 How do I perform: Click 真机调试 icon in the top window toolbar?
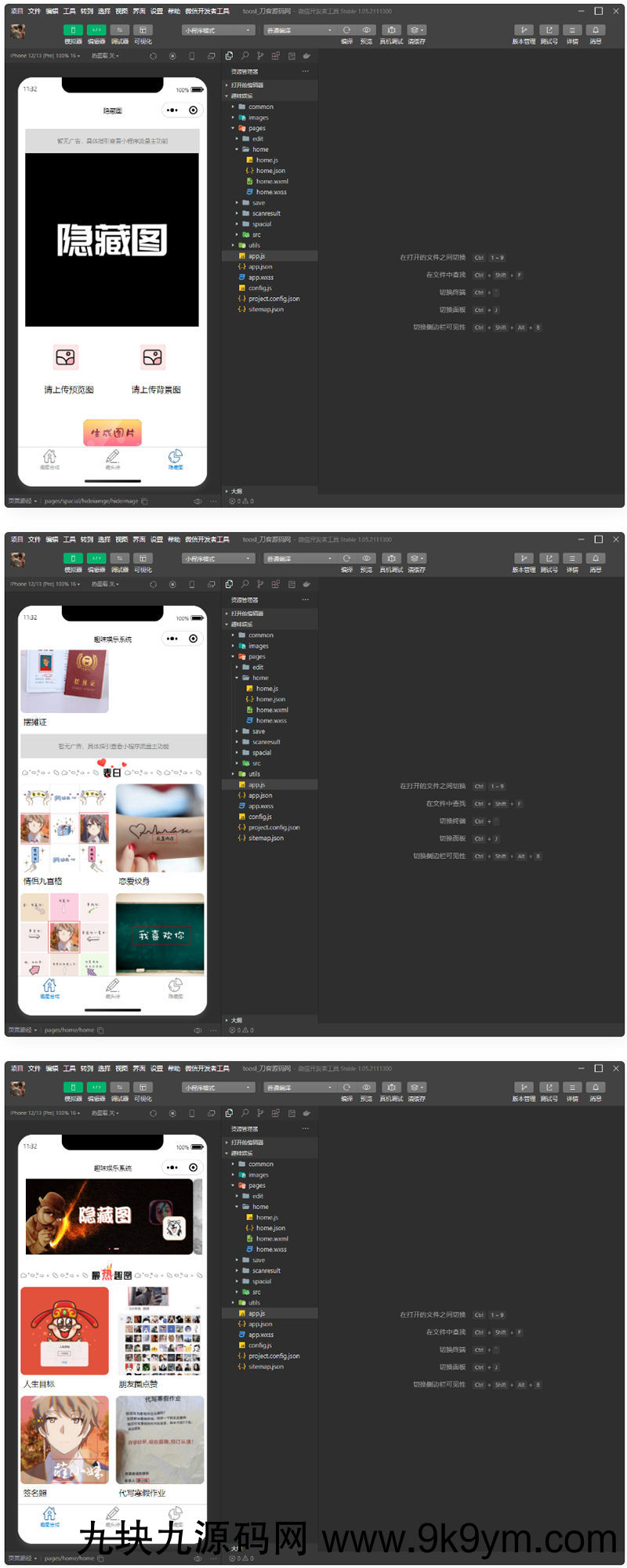[391, 31]
